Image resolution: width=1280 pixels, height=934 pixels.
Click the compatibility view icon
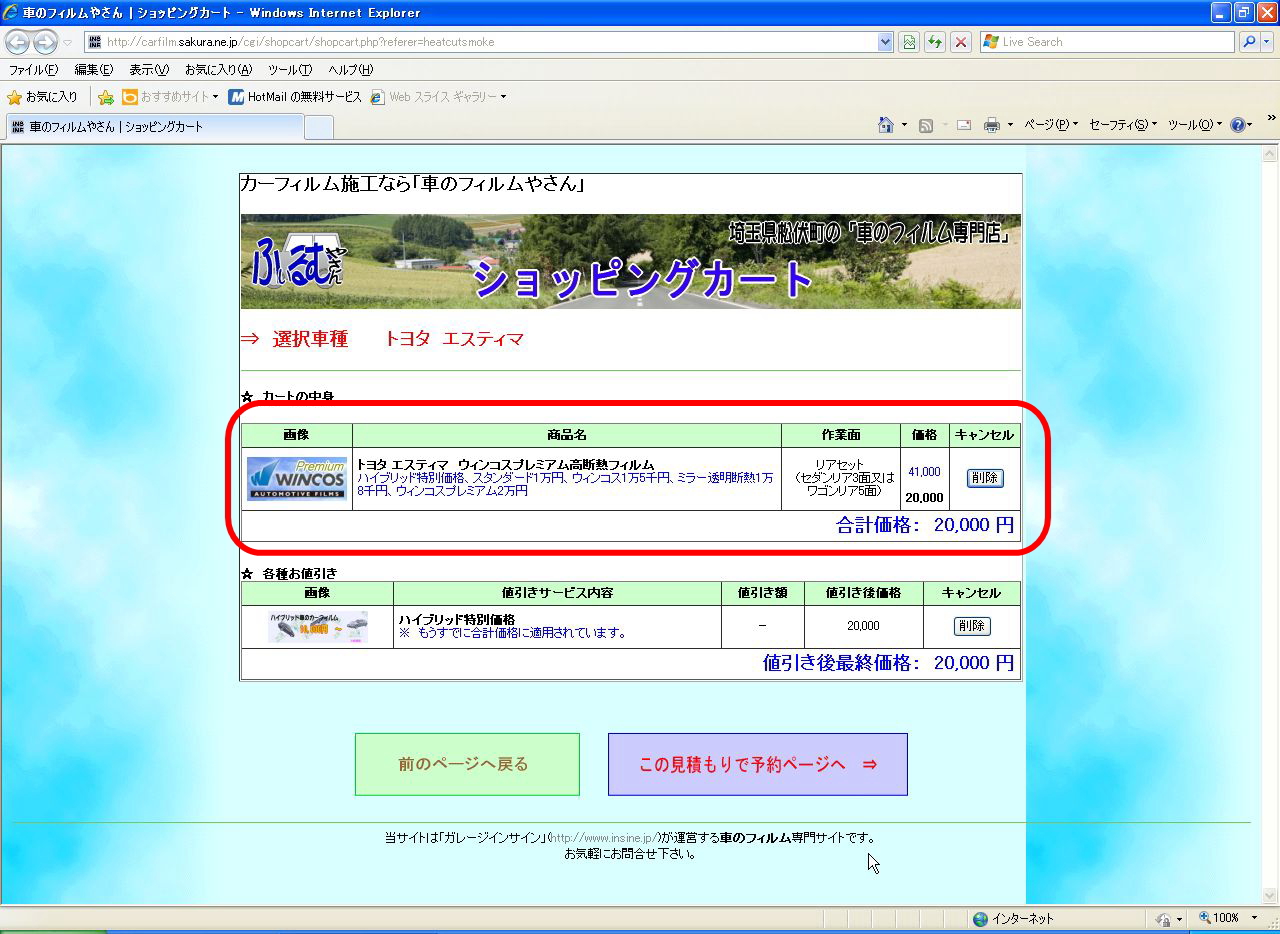click(909, 42)
